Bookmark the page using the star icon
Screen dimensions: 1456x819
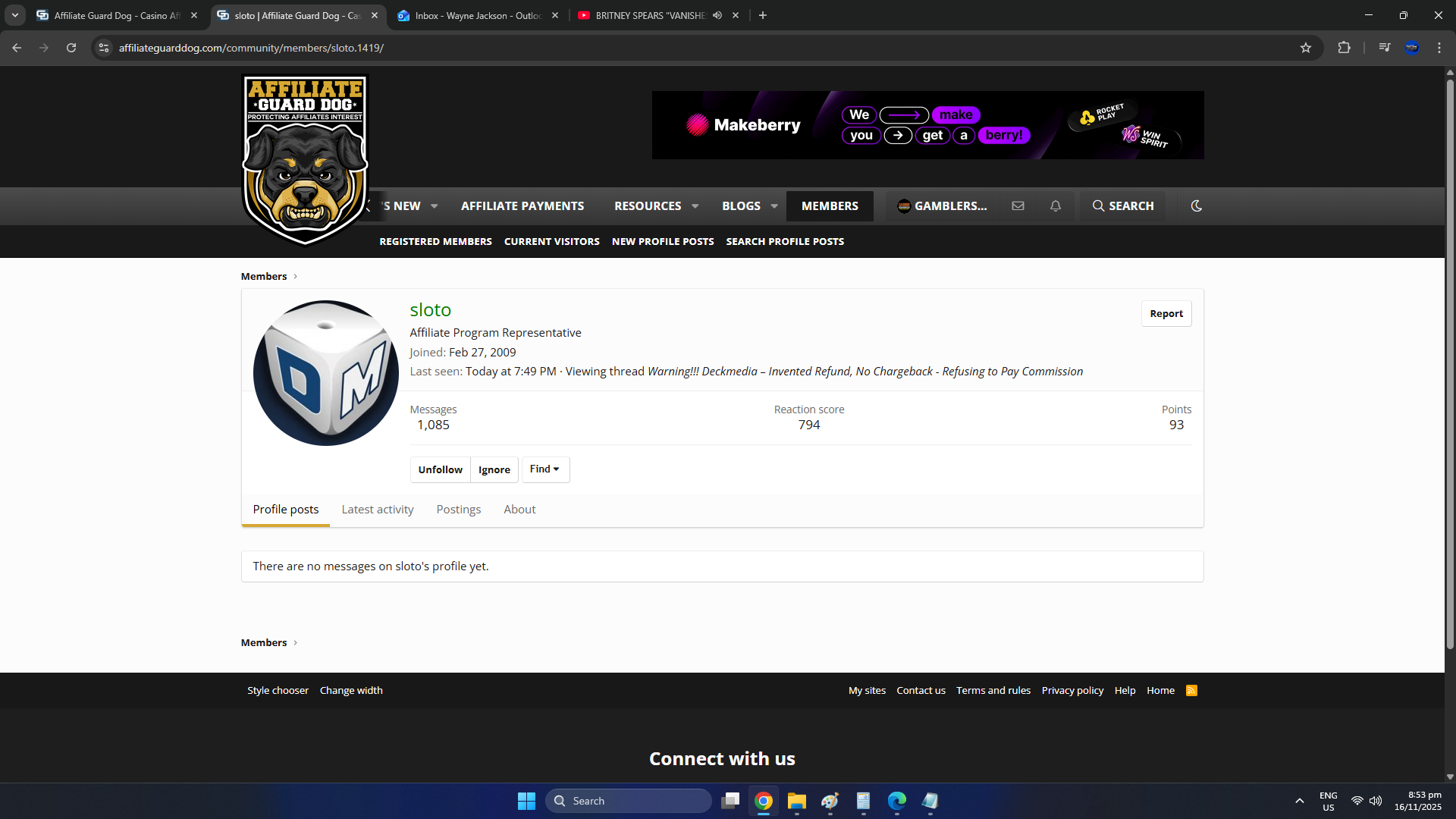[1306, 47]
